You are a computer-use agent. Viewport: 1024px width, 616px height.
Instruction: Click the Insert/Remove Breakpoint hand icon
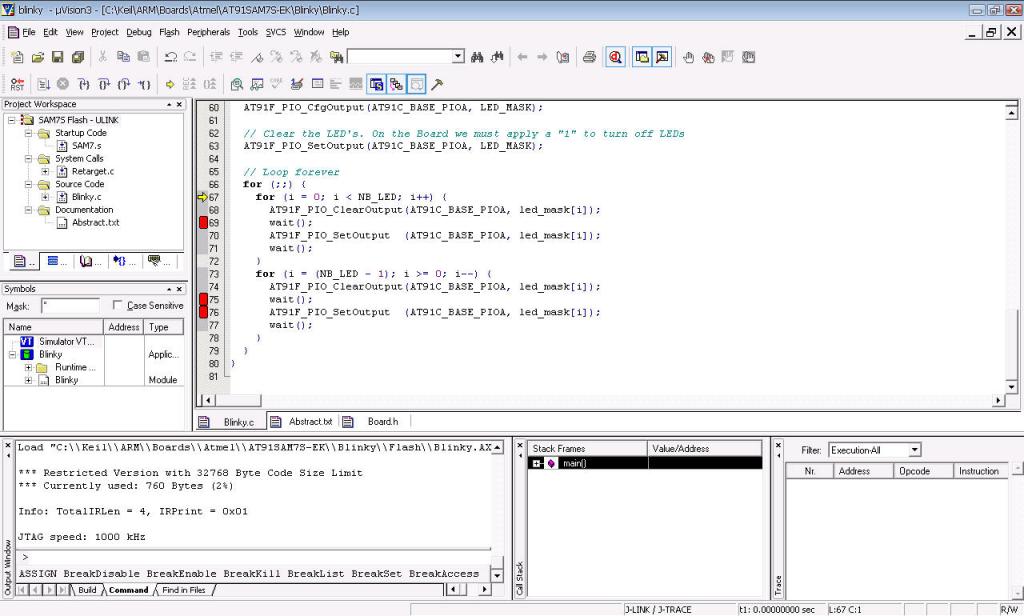tap(688, 57)
